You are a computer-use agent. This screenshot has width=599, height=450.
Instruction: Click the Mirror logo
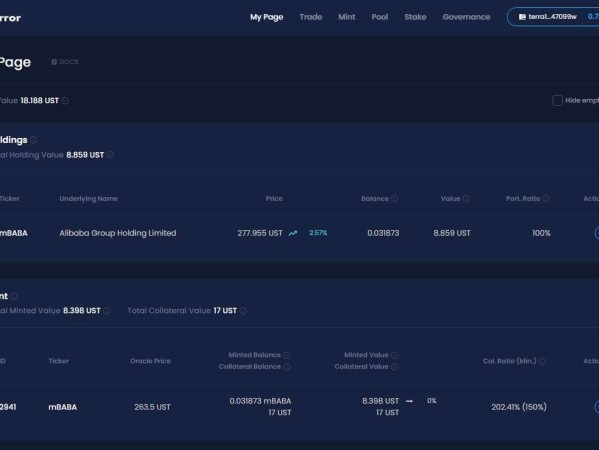pos(10,18)
